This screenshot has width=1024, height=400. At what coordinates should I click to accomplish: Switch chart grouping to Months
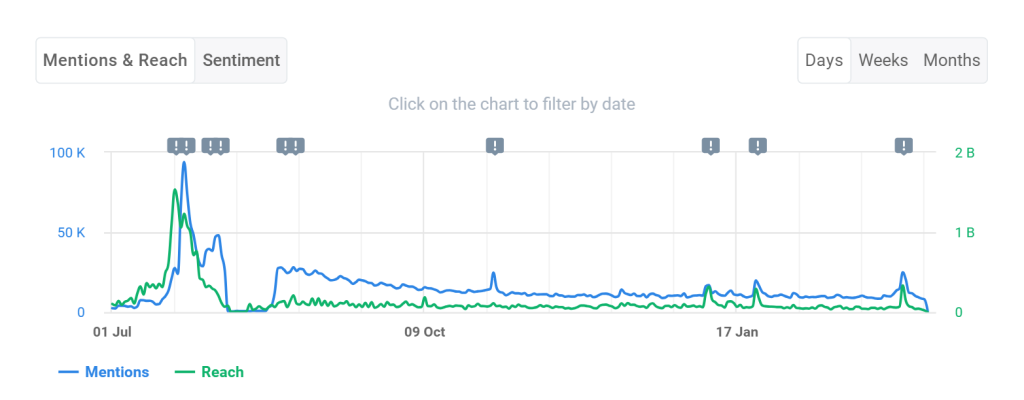(952, 60)
